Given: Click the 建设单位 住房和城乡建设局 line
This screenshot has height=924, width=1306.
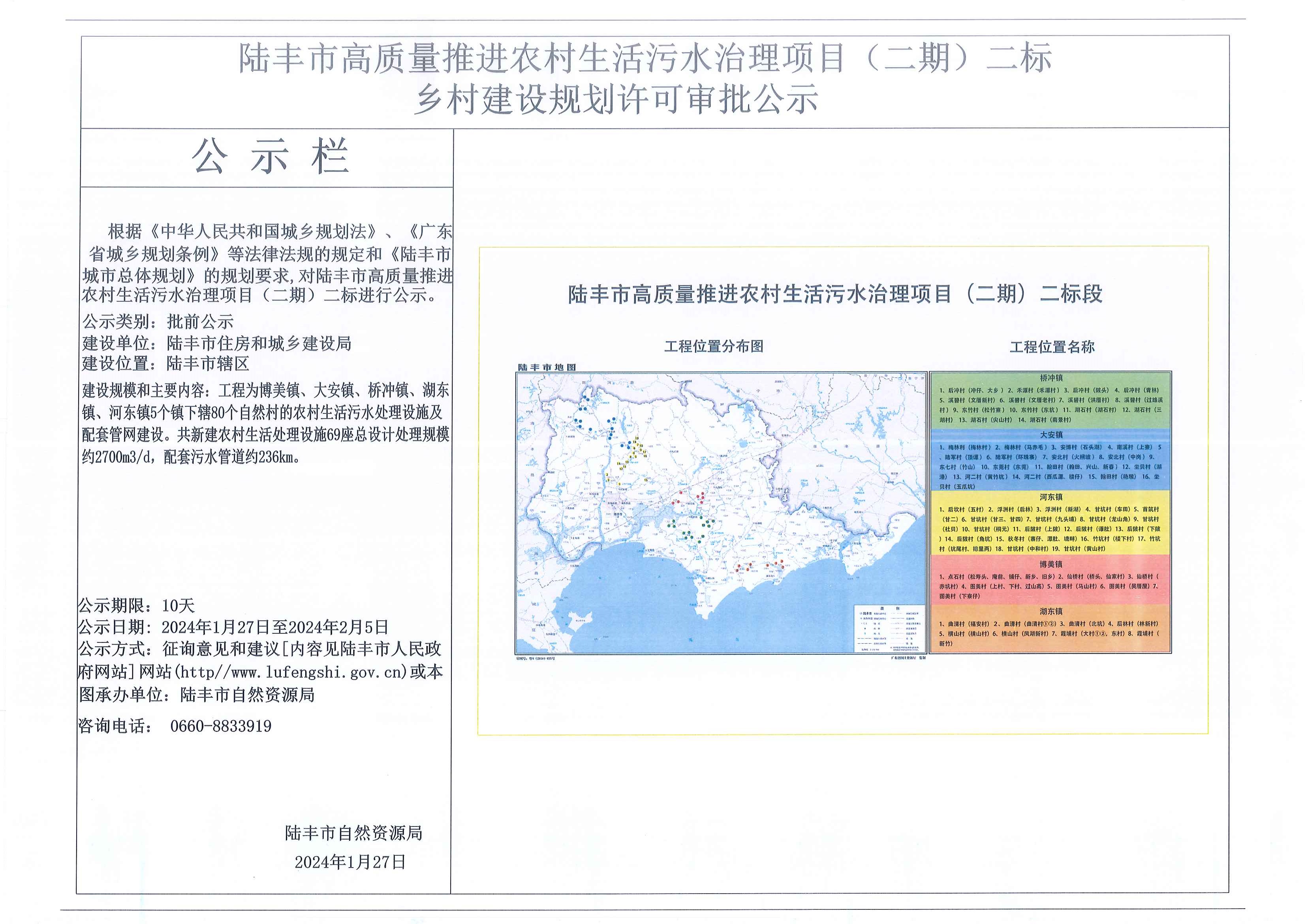Looking at the screenshot, I should [217, 343].
